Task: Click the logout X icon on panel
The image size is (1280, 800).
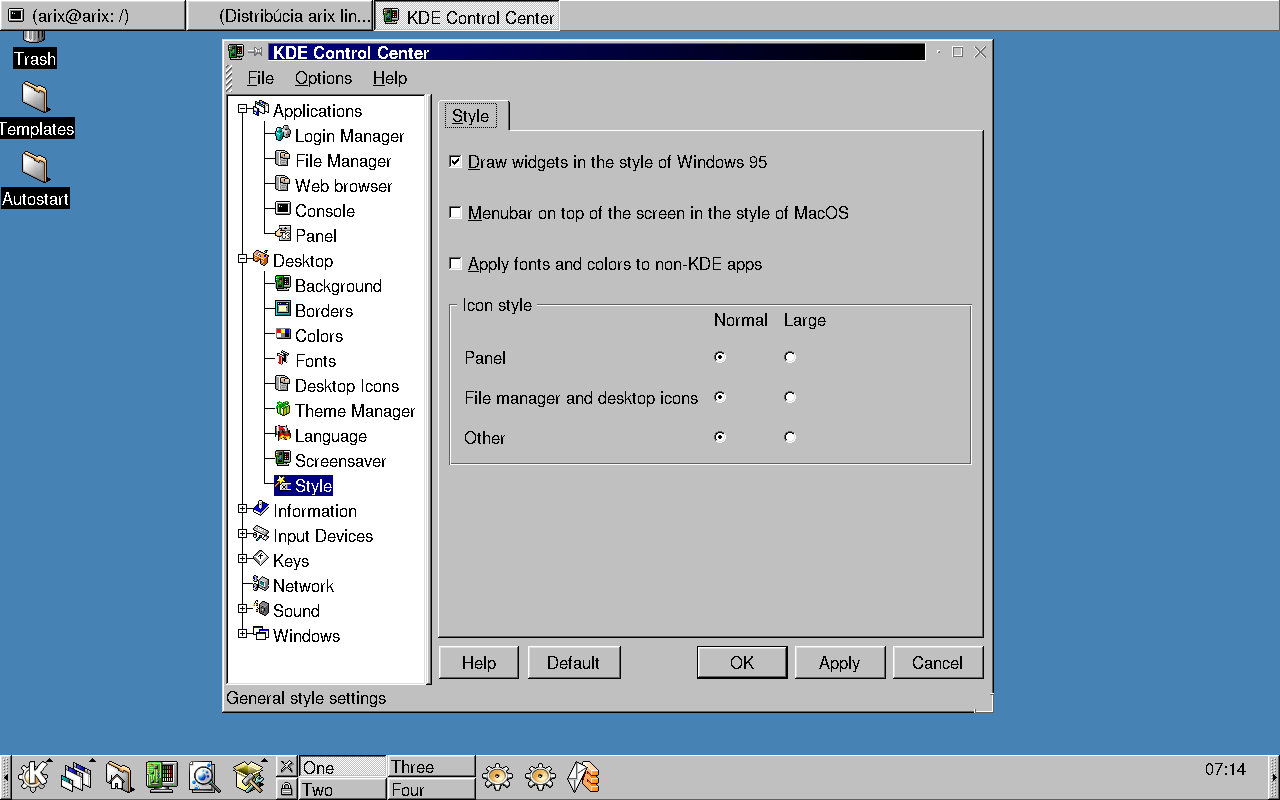Action: (286, 767)
